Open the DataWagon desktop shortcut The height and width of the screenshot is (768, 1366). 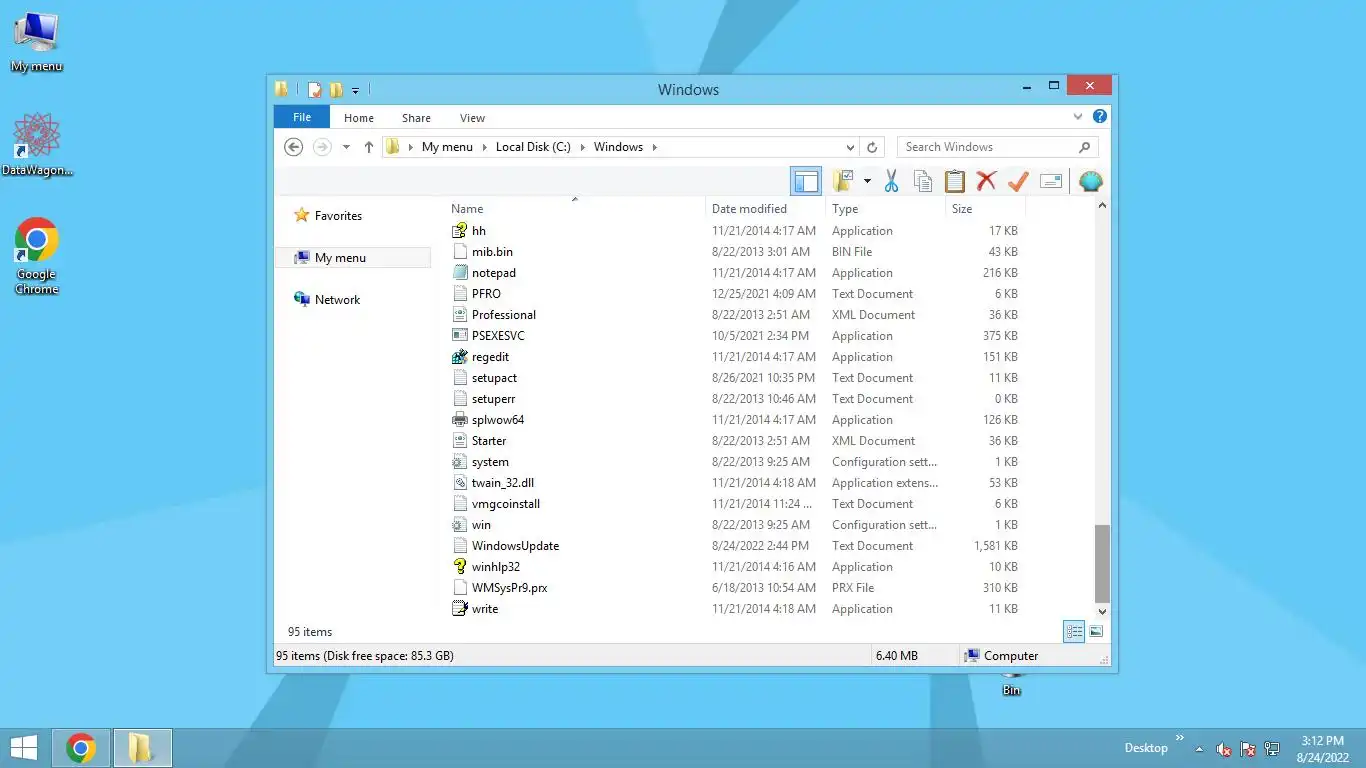(37, 144)
